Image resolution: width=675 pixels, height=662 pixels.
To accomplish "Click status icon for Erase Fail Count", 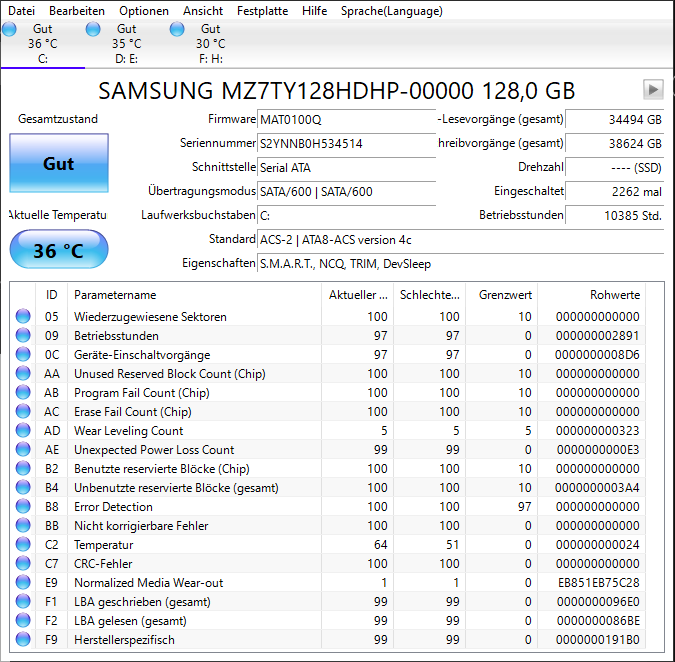I will coord(23,411).
